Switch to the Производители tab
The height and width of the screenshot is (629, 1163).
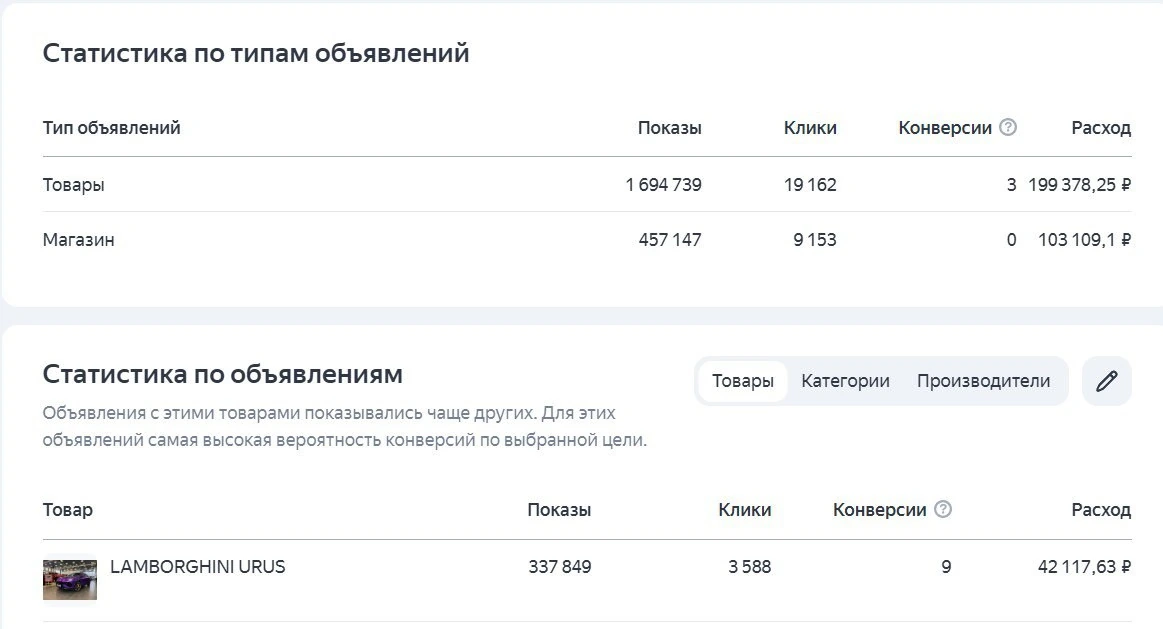(x=984, y=381)
